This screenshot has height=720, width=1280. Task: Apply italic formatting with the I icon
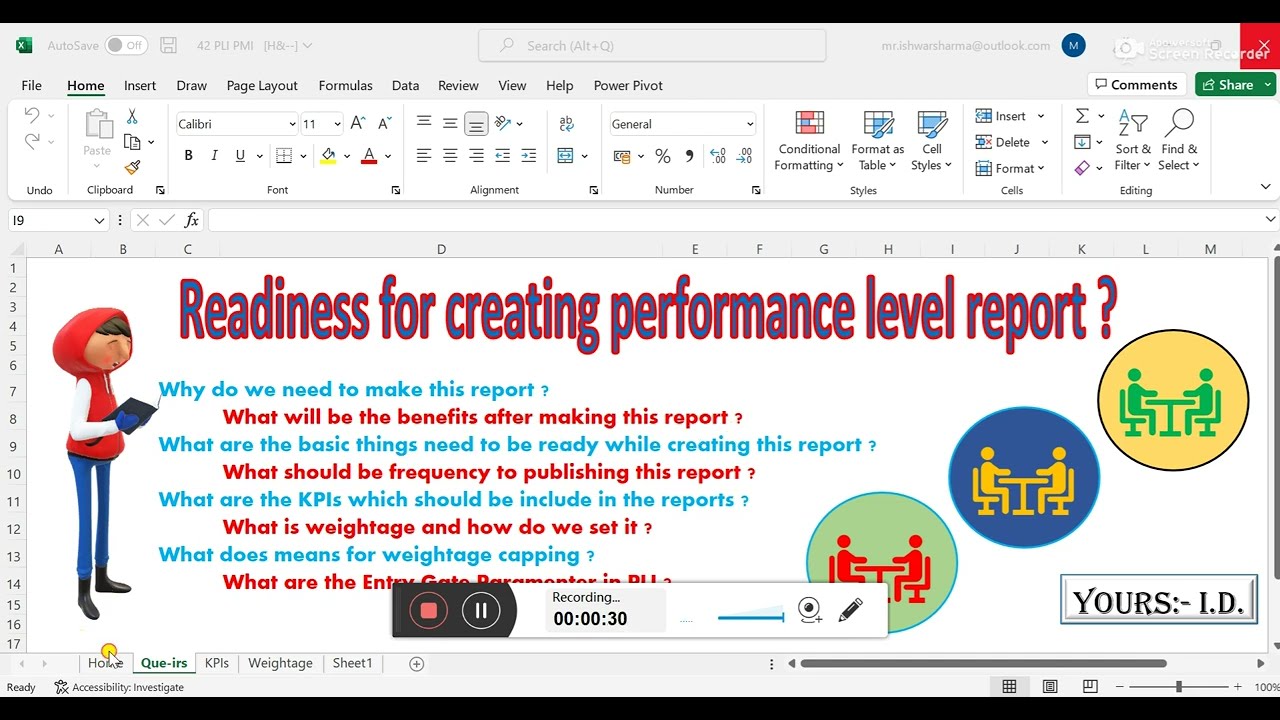(x=214, y=155)
